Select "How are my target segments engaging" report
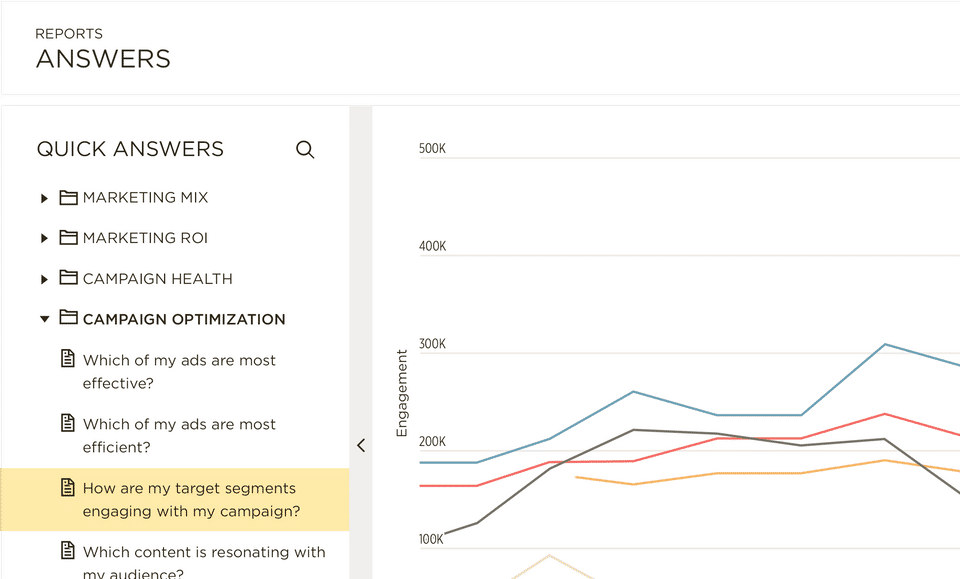The height and width of the screenshot is (579, 960). click(189, 499)
